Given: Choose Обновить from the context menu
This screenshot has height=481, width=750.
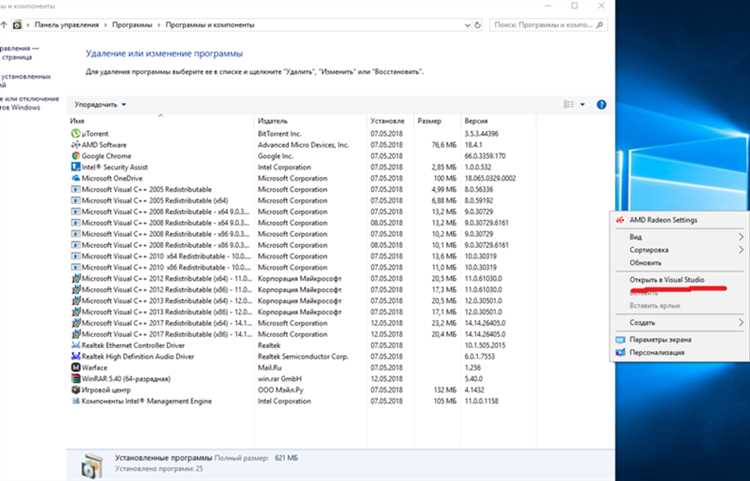Looking at the screenshot, I should point(645,262).
